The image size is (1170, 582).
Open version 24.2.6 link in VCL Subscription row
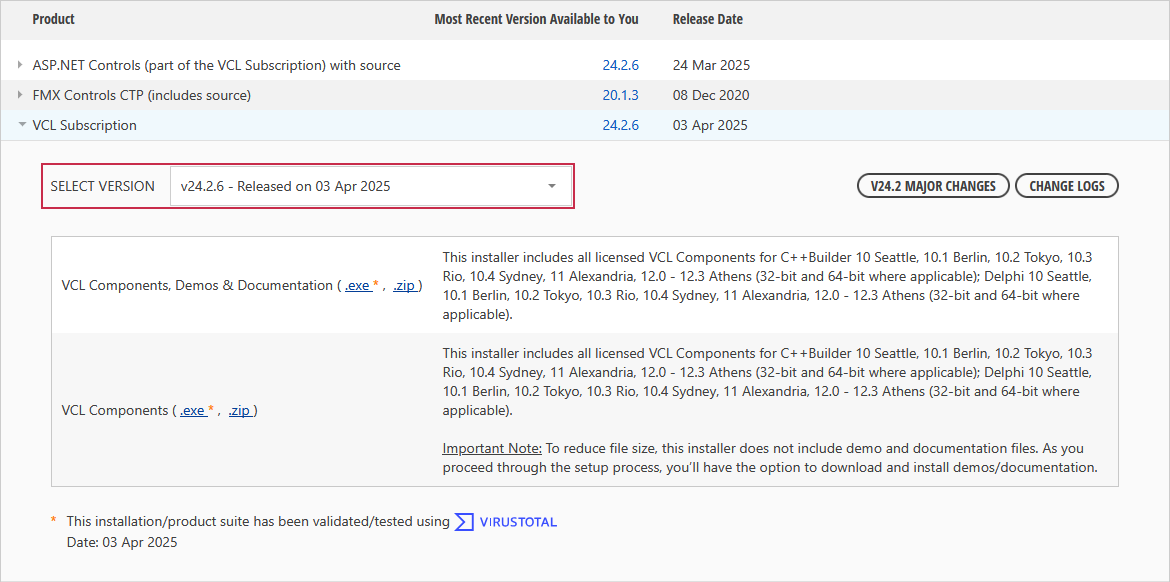(x=620, y=125)
